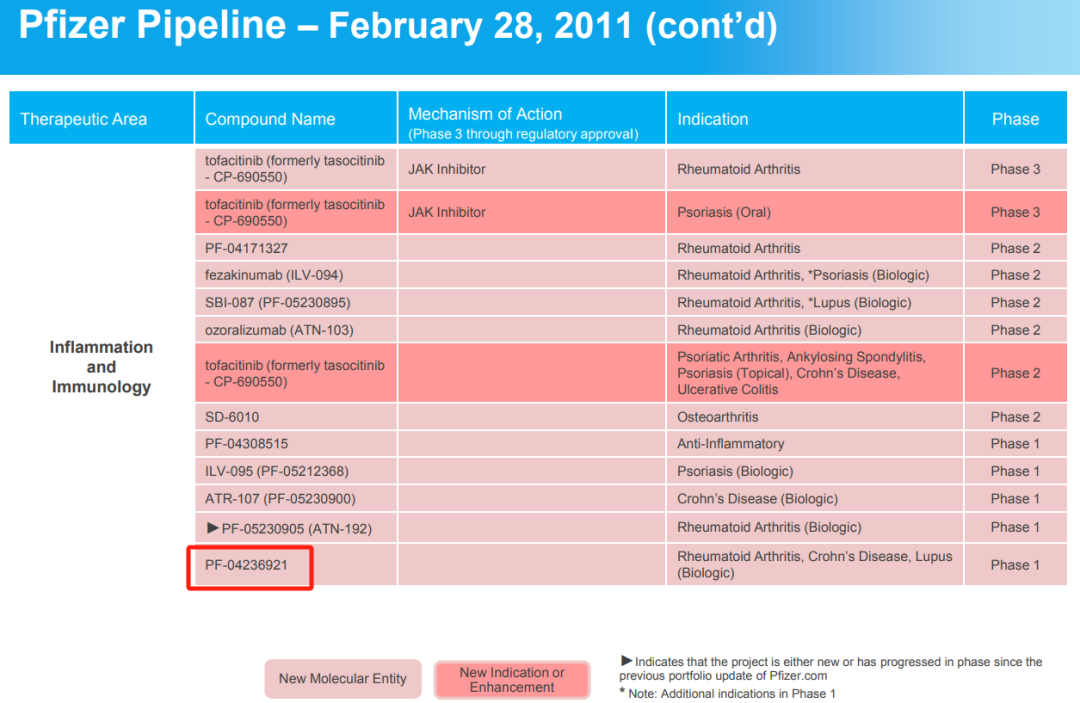Image resolution: width=1080 pixels, height=703 pixels.
Task: Select the PF-04171327 compound cell
Action: pyautogui.click(x=295, y=248)
